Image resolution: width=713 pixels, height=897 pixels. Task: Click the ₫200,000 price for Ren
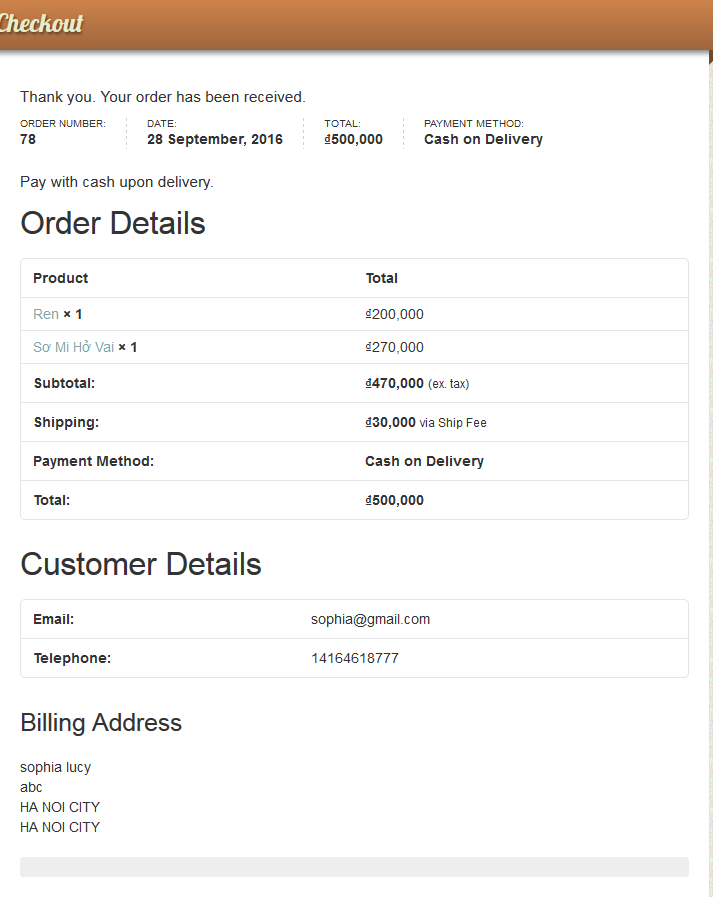[x=395, y=314]
